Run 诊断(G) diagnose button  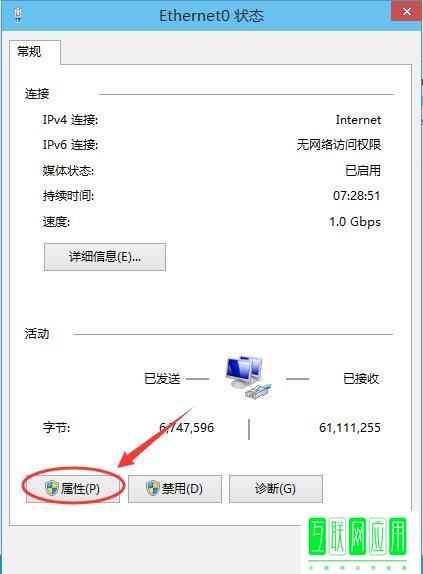coord(276,488)
